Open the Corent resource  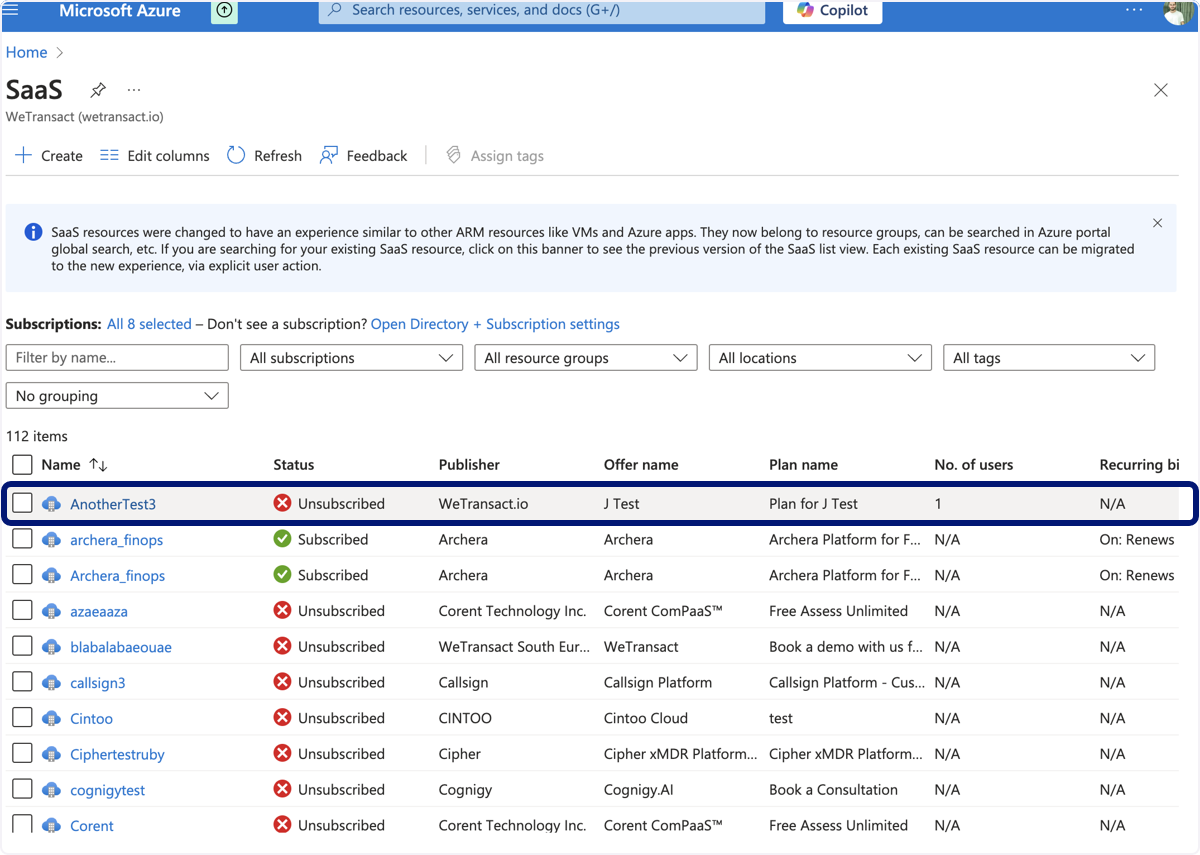tap(92, 826)
